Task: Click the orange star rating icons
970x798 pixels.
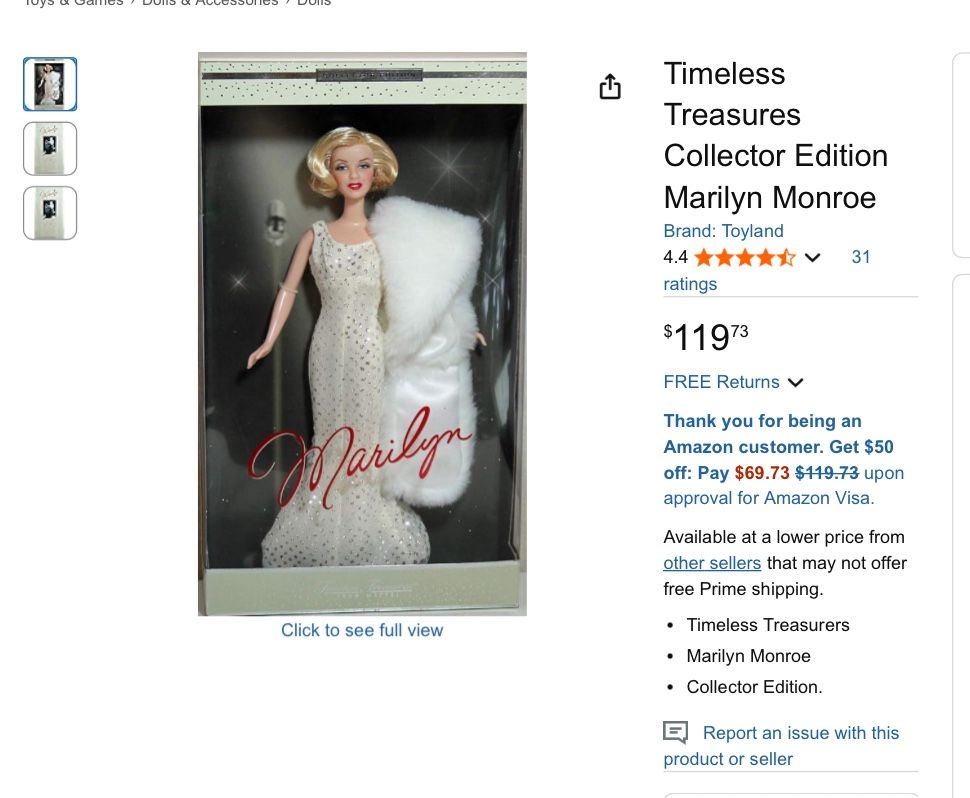Action: click(744, 258)
